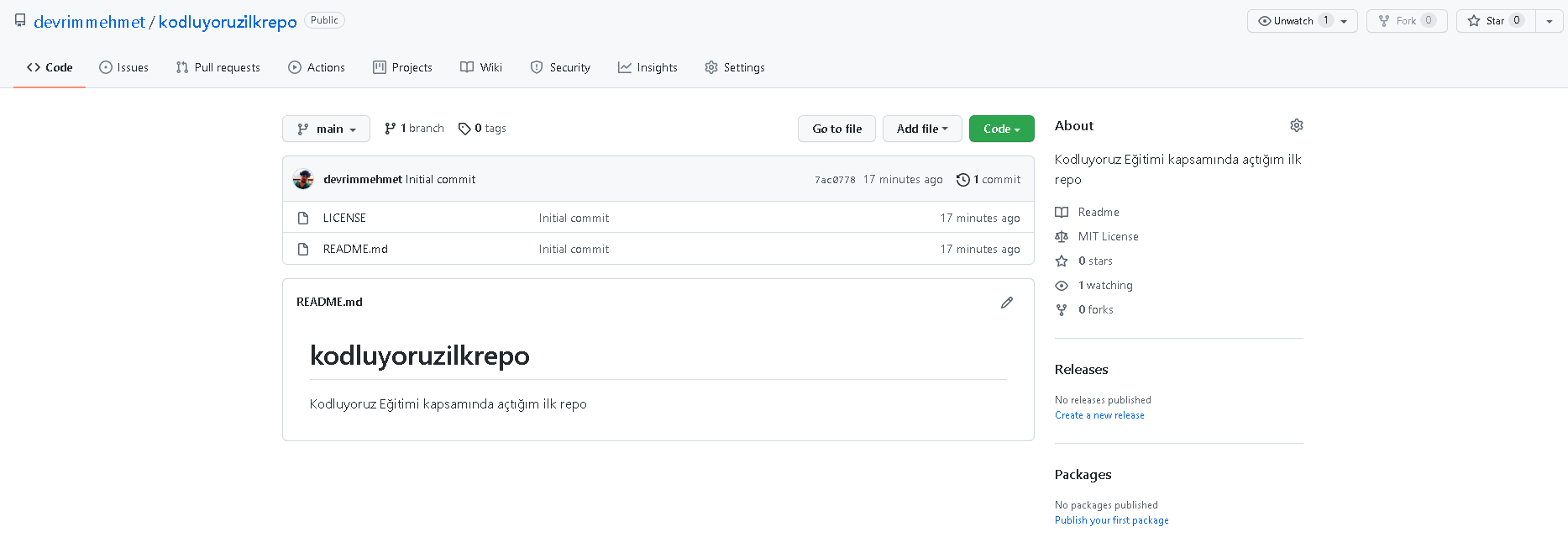This screenshot has height=548, width=1568.
Task: Open the Actions tab
Action: [317, 67]
